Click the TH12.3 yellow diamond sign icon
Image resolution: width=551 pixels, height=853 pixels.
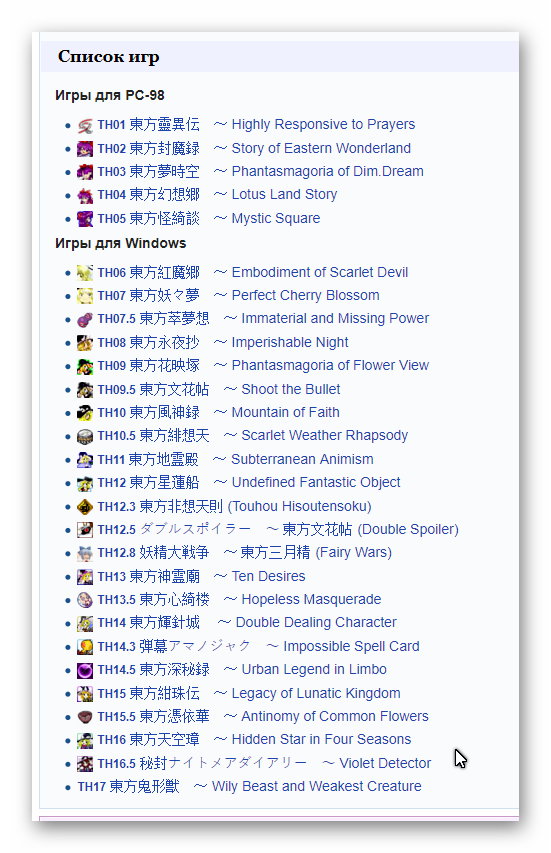click(85, 507)
